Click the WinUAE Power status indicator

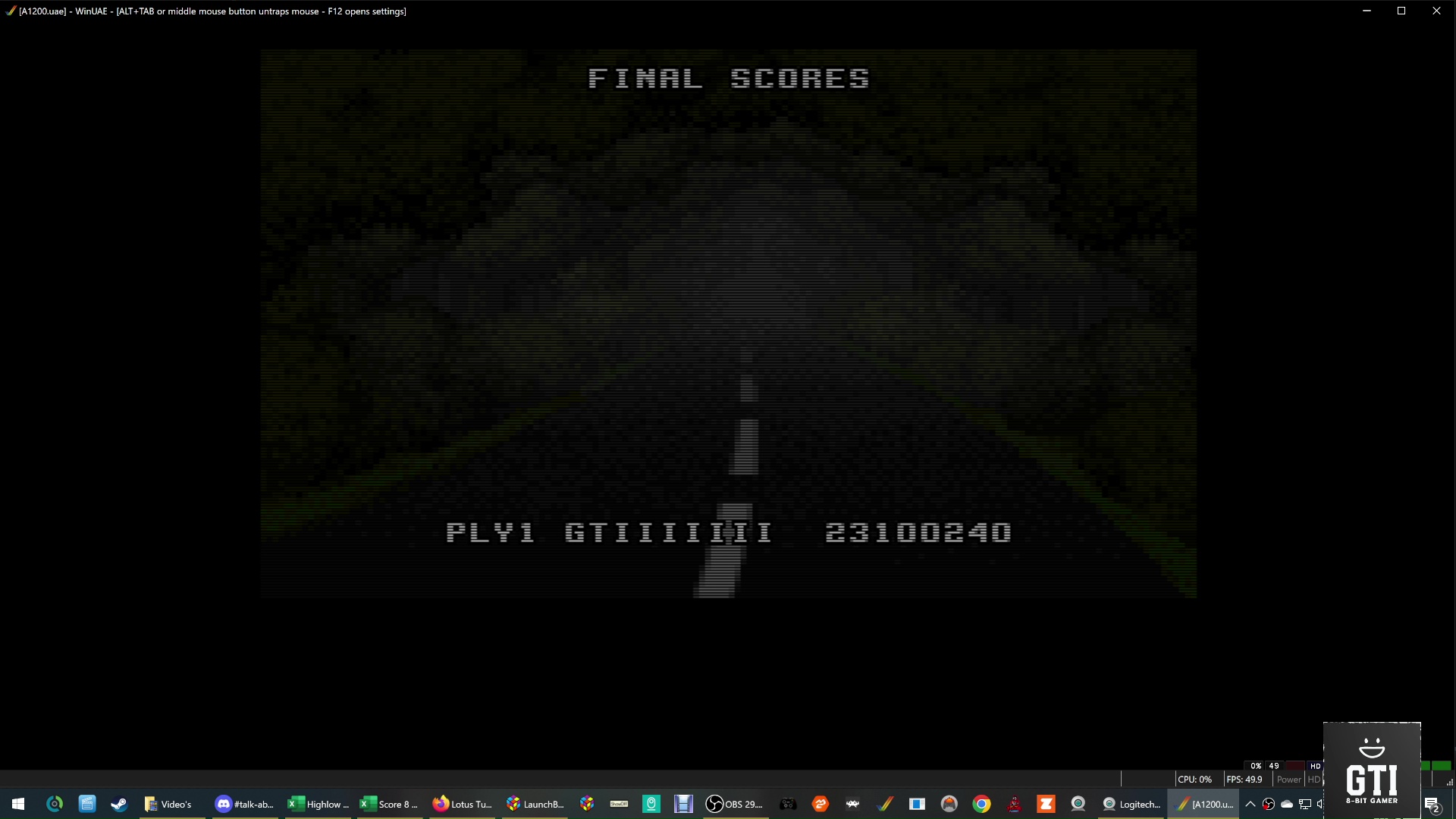click(1288, 780)
